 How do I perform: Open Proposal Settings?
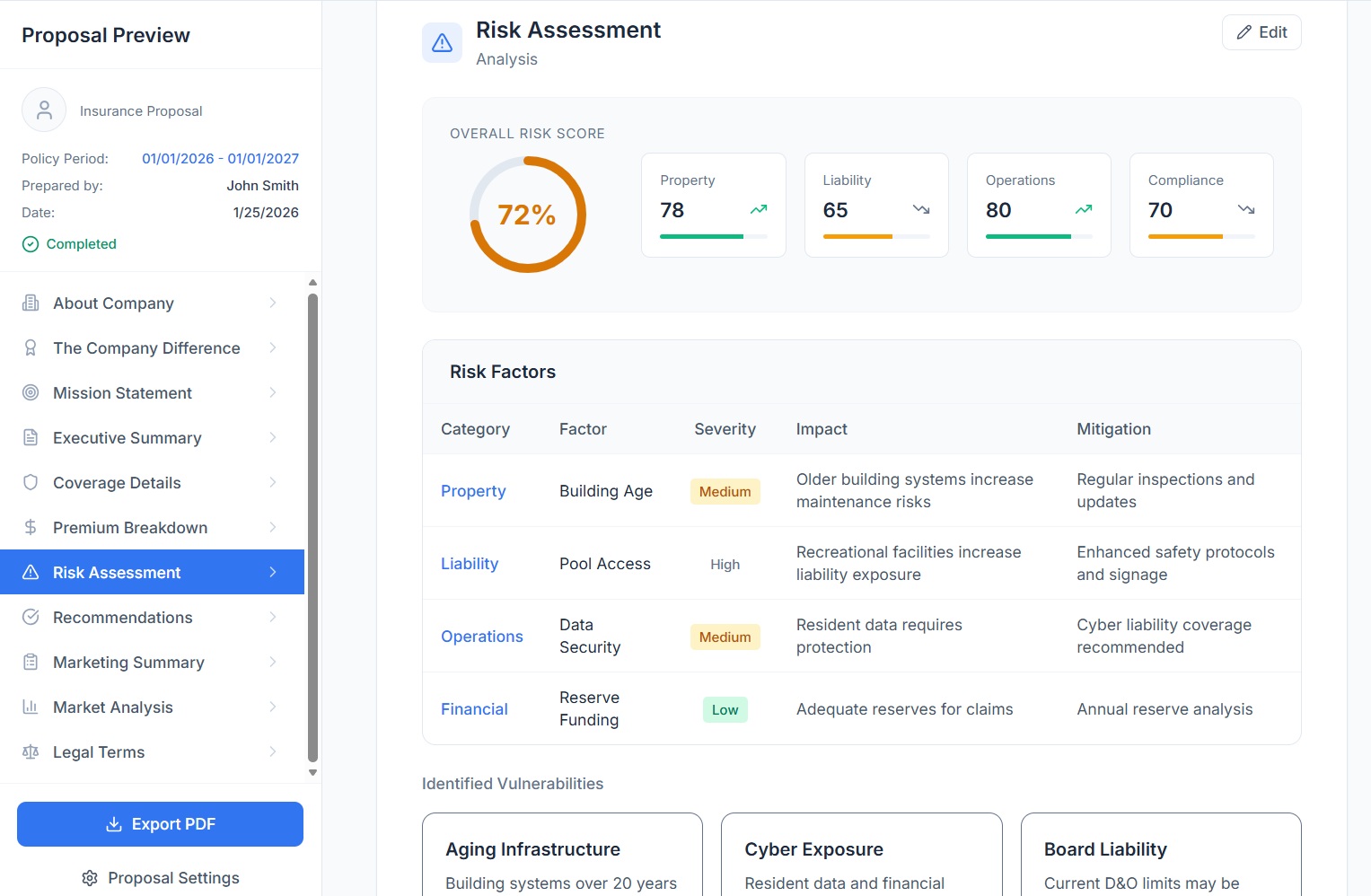coord(160,878)
